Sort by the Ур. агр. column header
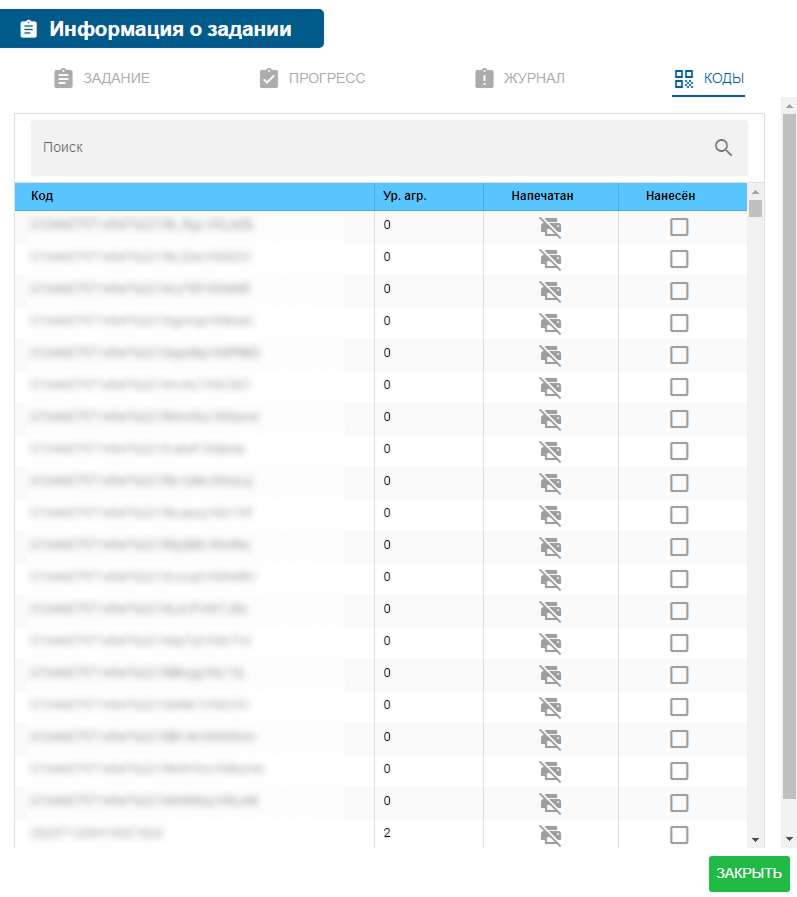Image resolution: width=797 pixels, height=897 pixels. pos(405,197)
